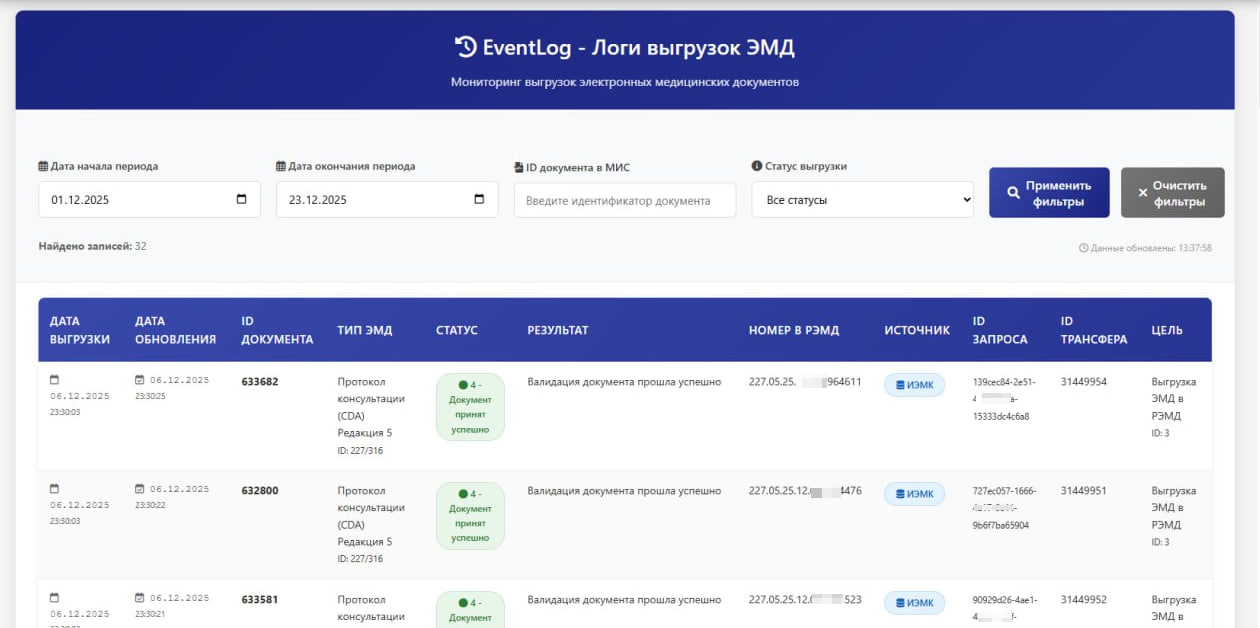Click document ID 633682 in table
This screenshot has width=1260, height=628.
point(260,382)
